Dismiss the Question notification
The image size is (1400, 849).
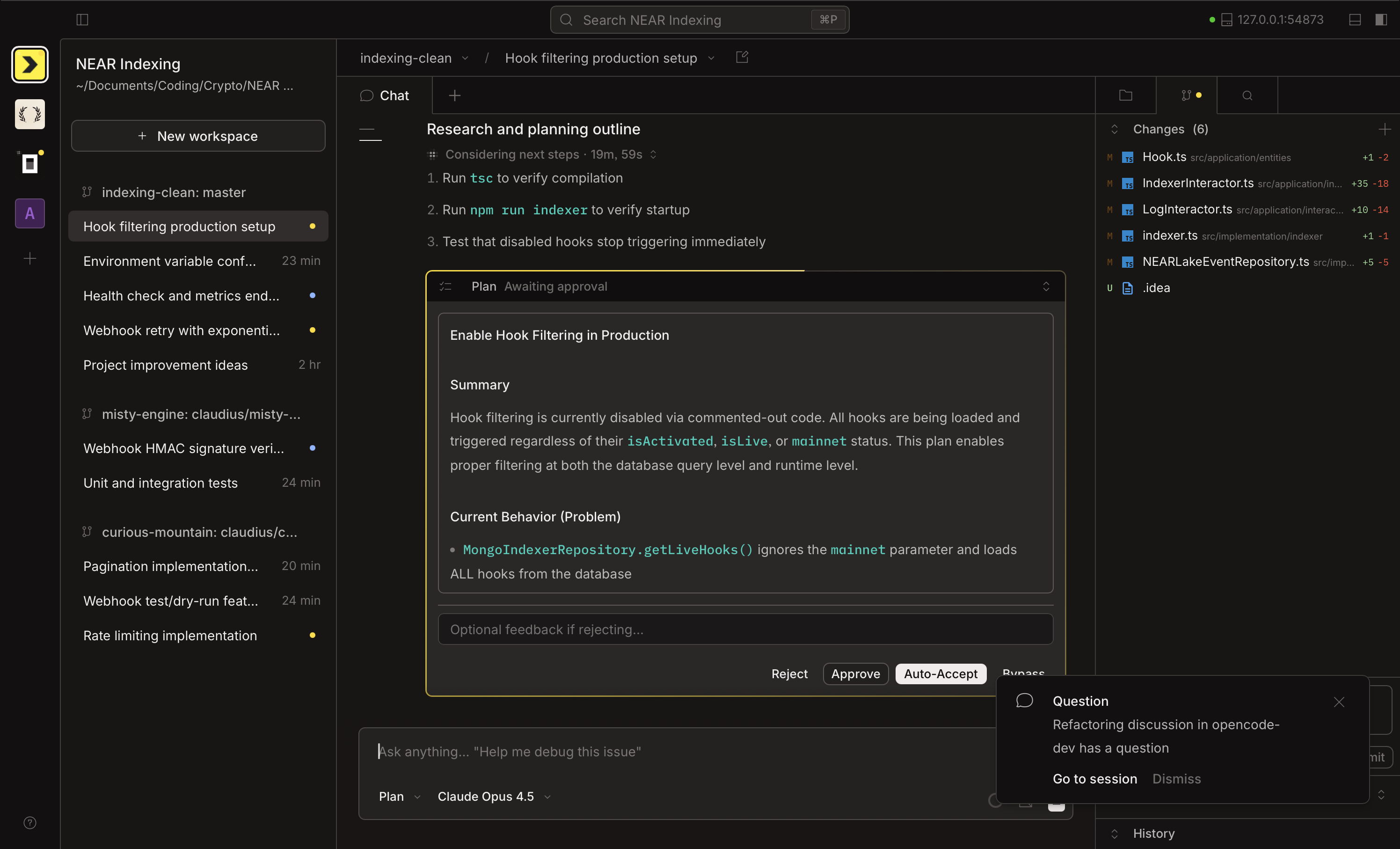coord(1176,779)
